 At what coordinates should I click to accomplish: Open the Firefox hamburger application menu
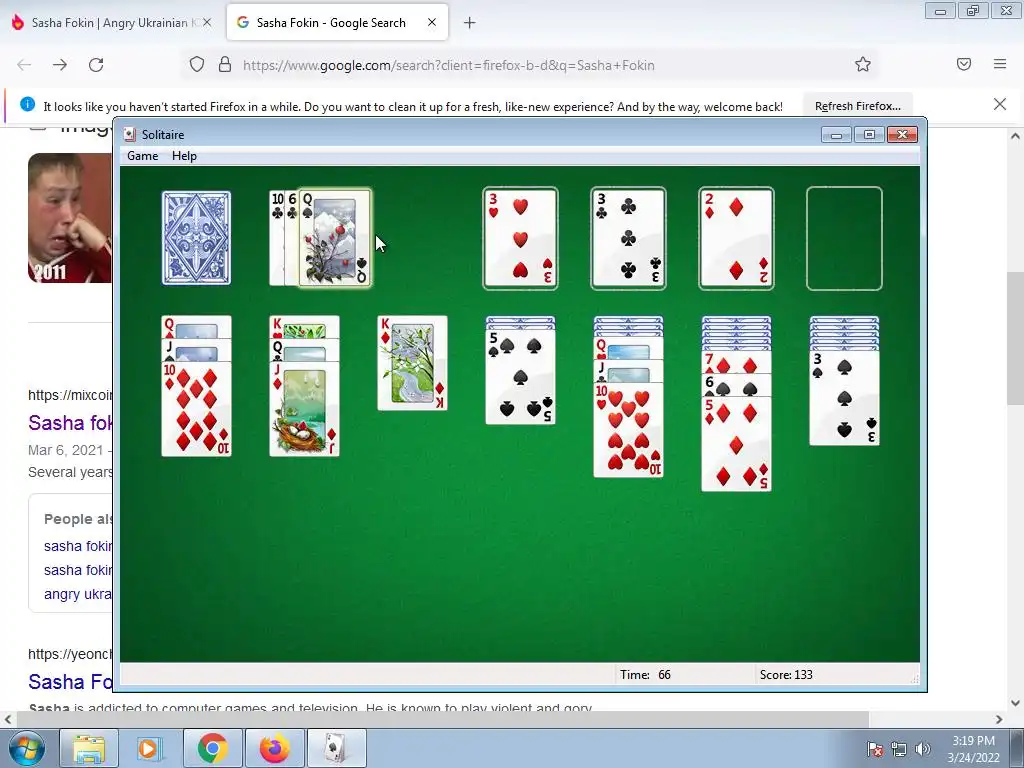pos(1000,64)
